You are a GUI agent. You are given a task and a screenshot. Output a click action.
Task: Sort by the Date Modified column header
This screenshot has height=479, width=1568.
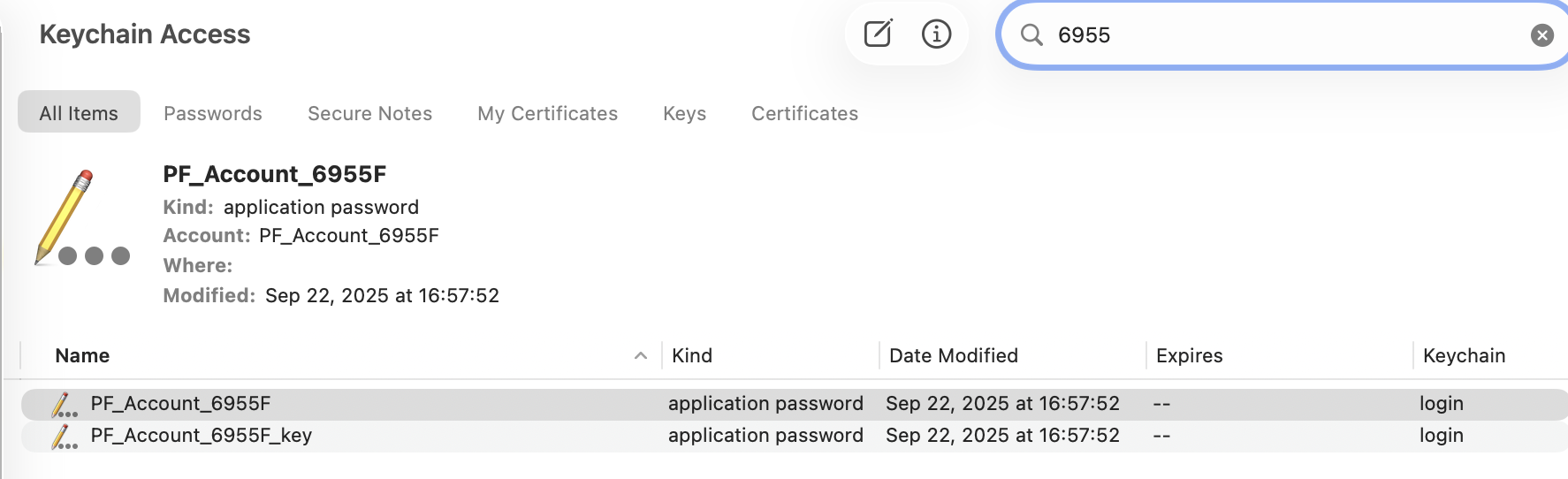(x=954, y=356)
